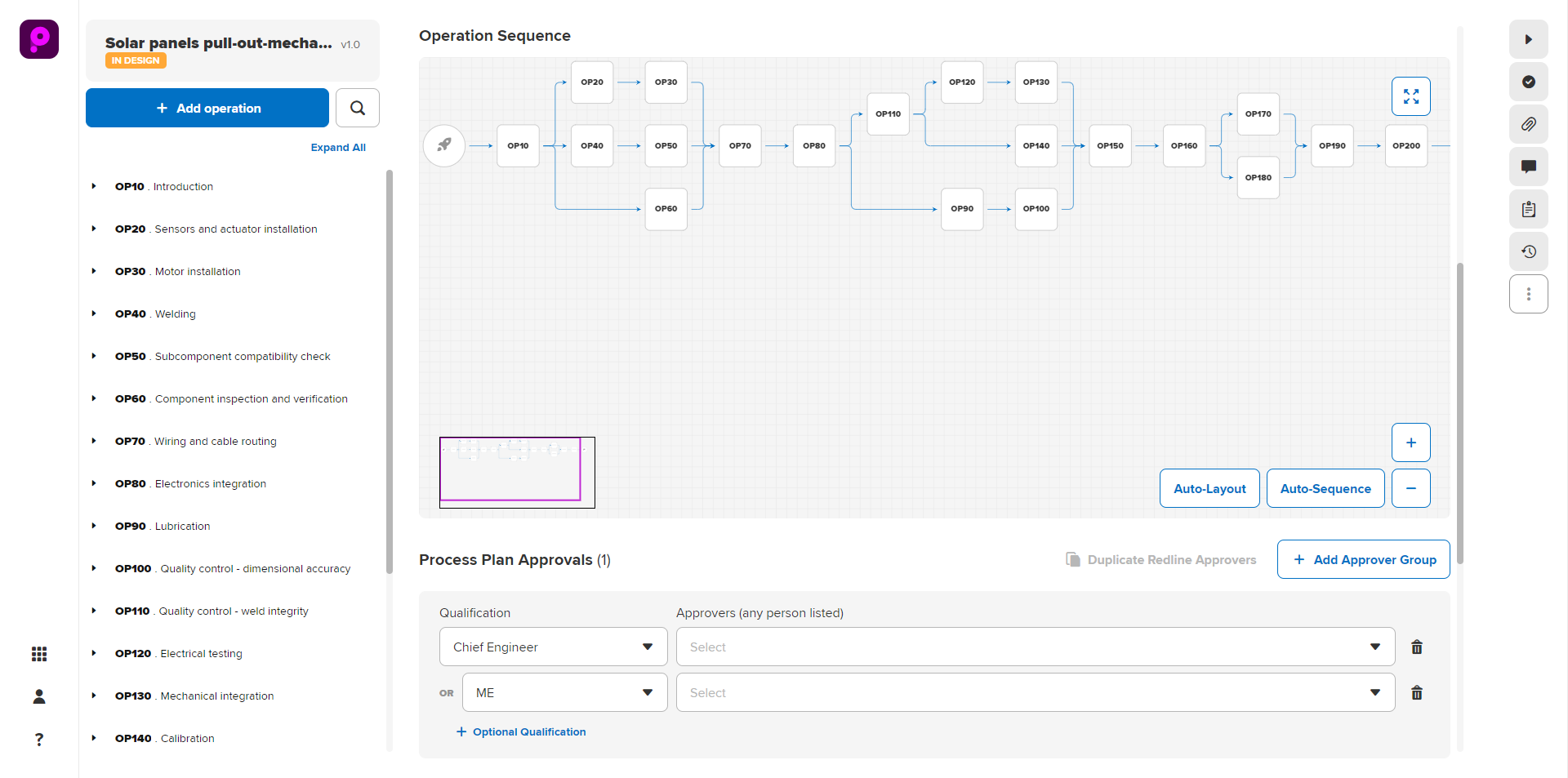Open the attachments paperclip icon

[x=1528, y=124]
